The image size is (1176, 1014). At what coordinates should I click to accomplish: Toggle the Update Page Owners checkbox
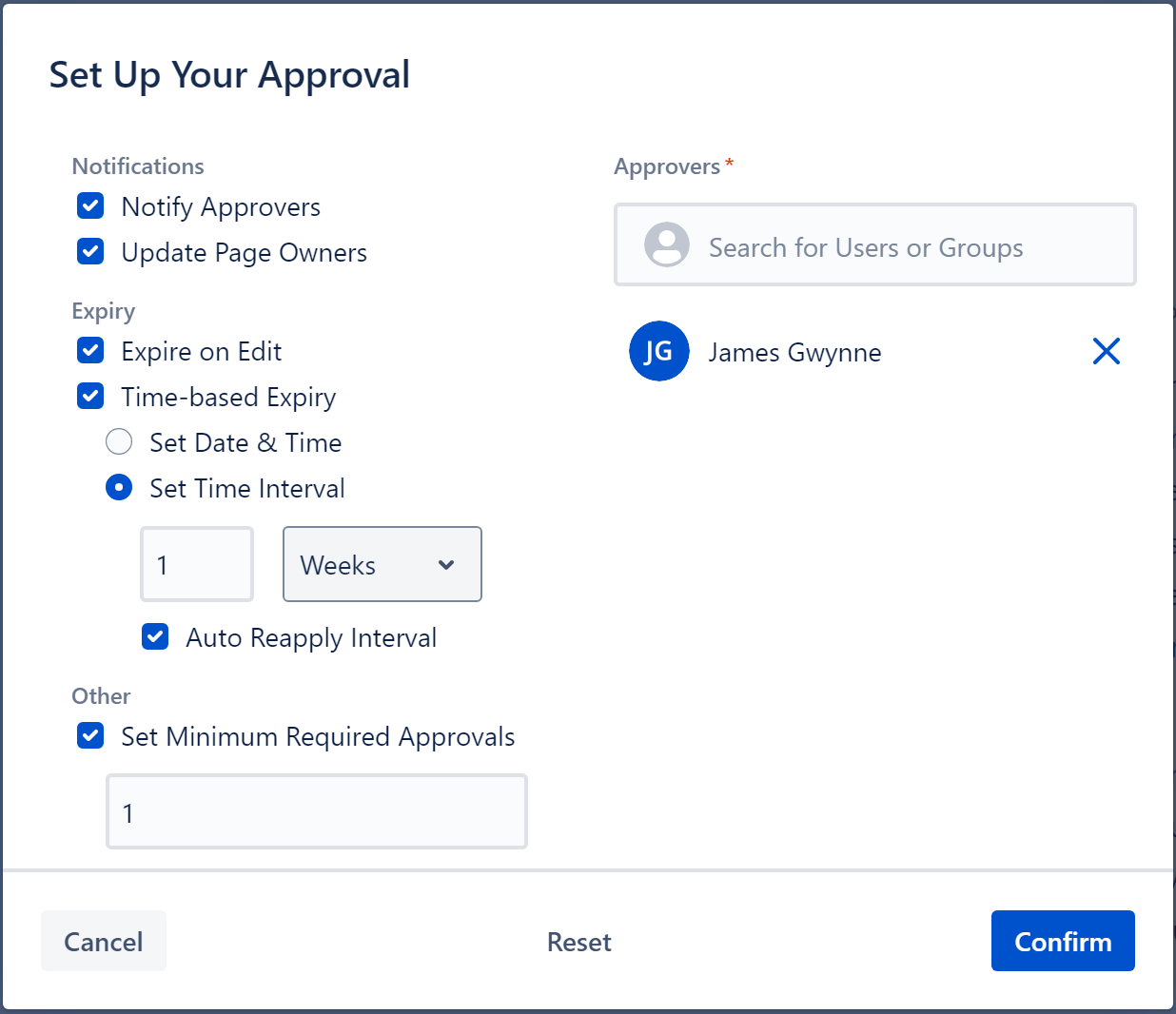click(90, 252)
